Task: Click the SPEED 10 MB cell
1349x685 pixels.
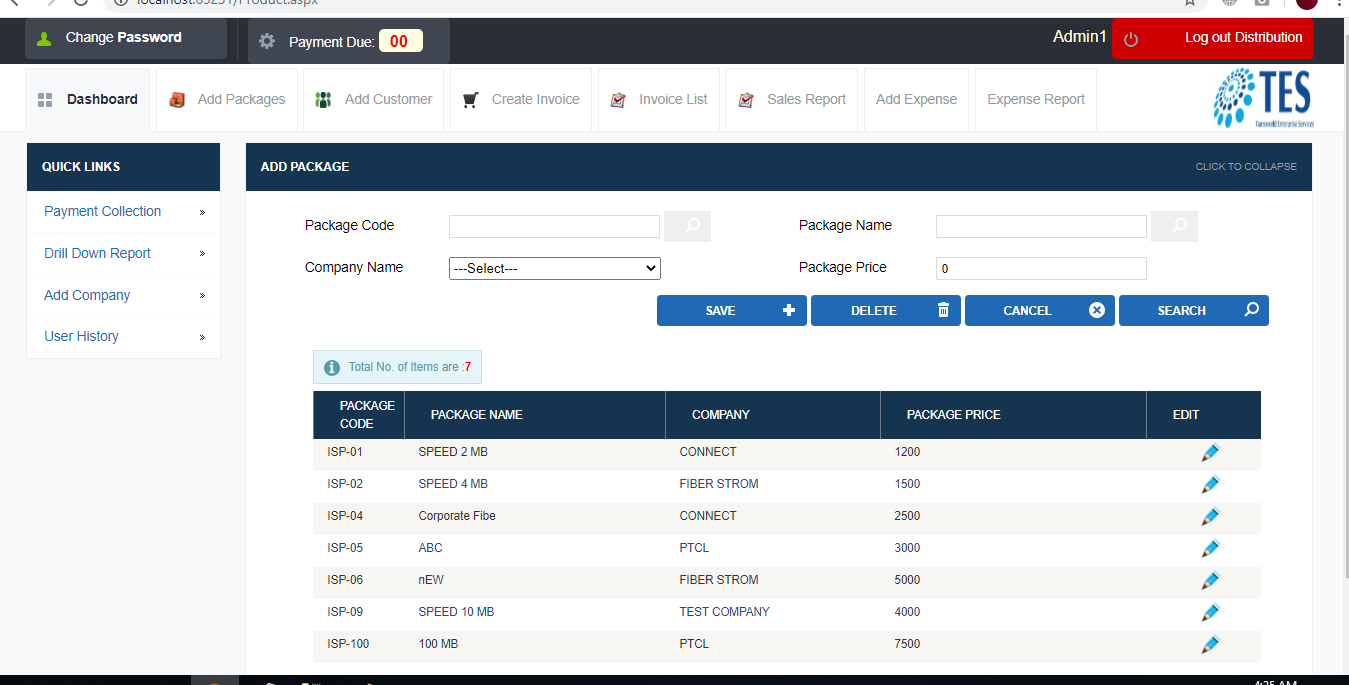Action: click(456, 613)
